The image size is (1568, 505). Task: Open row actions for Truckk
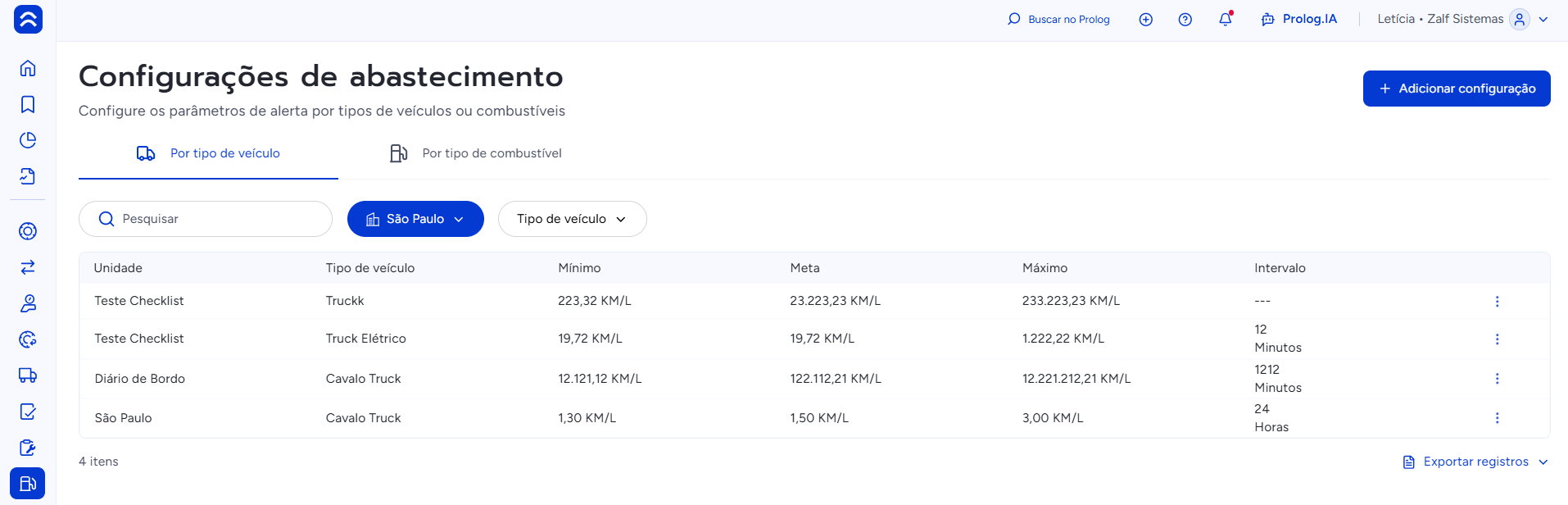1497,302
